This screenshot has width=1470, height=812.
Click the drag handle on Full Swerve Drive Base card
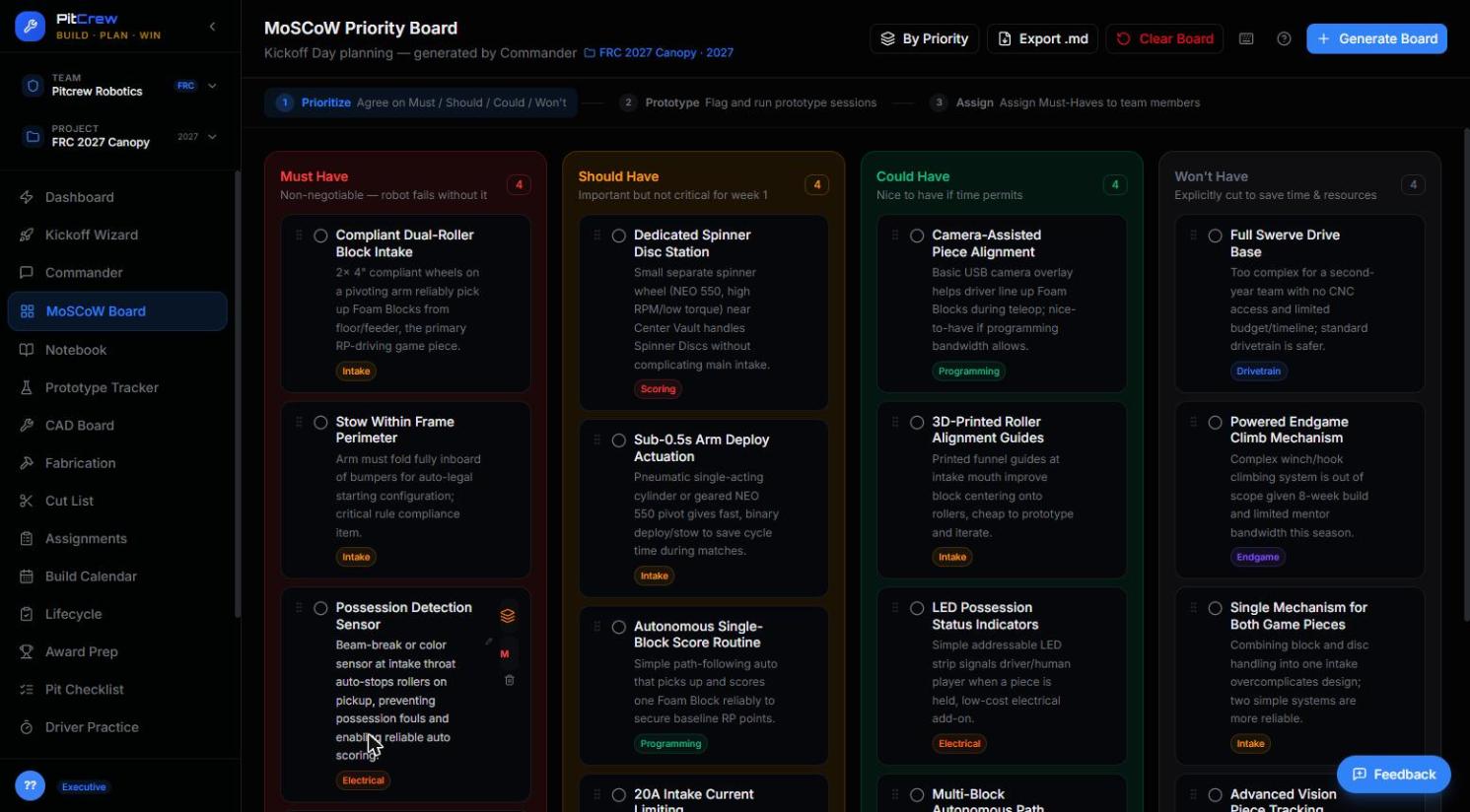[x=1193, y=236]
